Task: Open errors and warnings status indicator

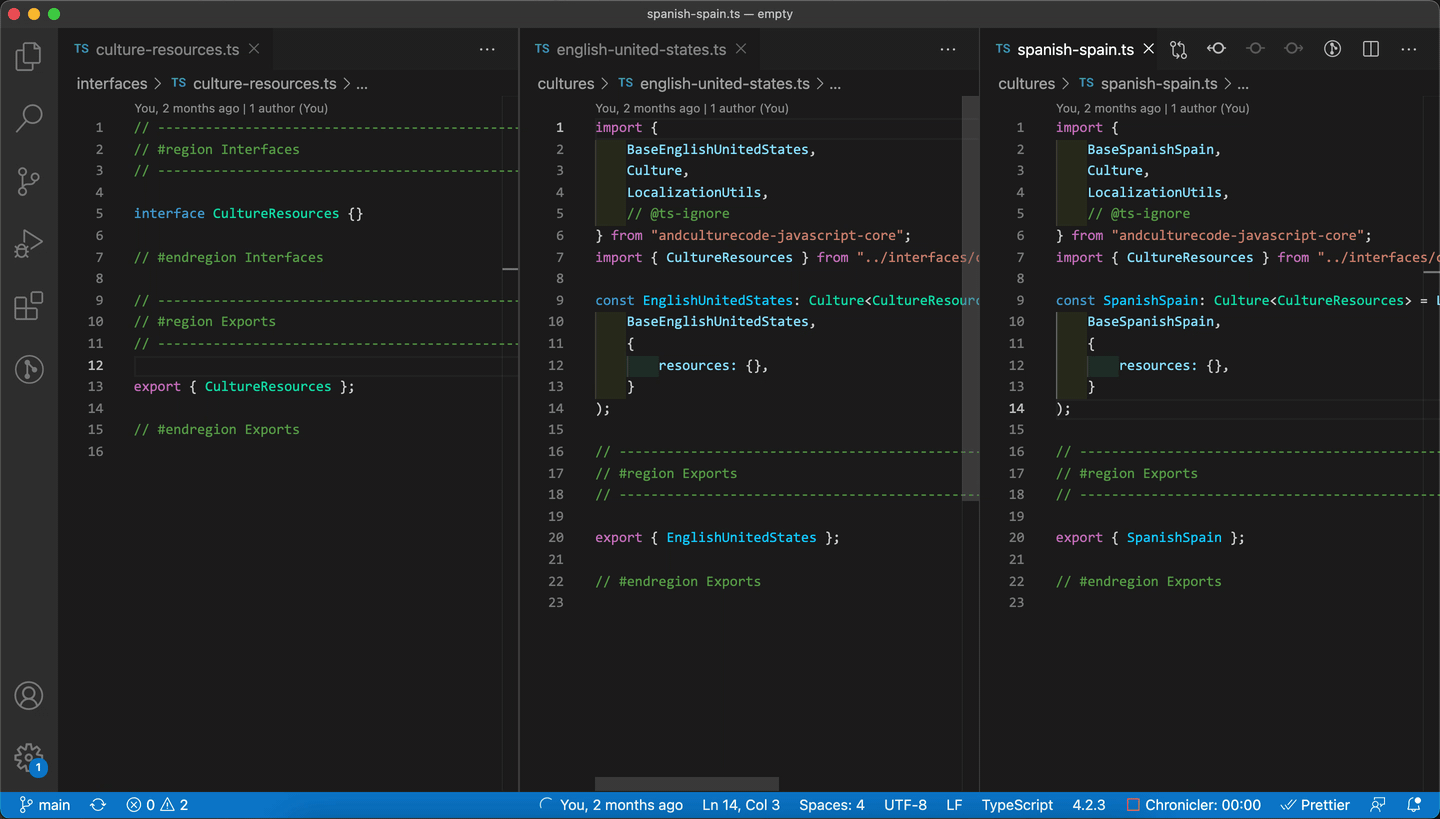Action: (x=157, y=805)
